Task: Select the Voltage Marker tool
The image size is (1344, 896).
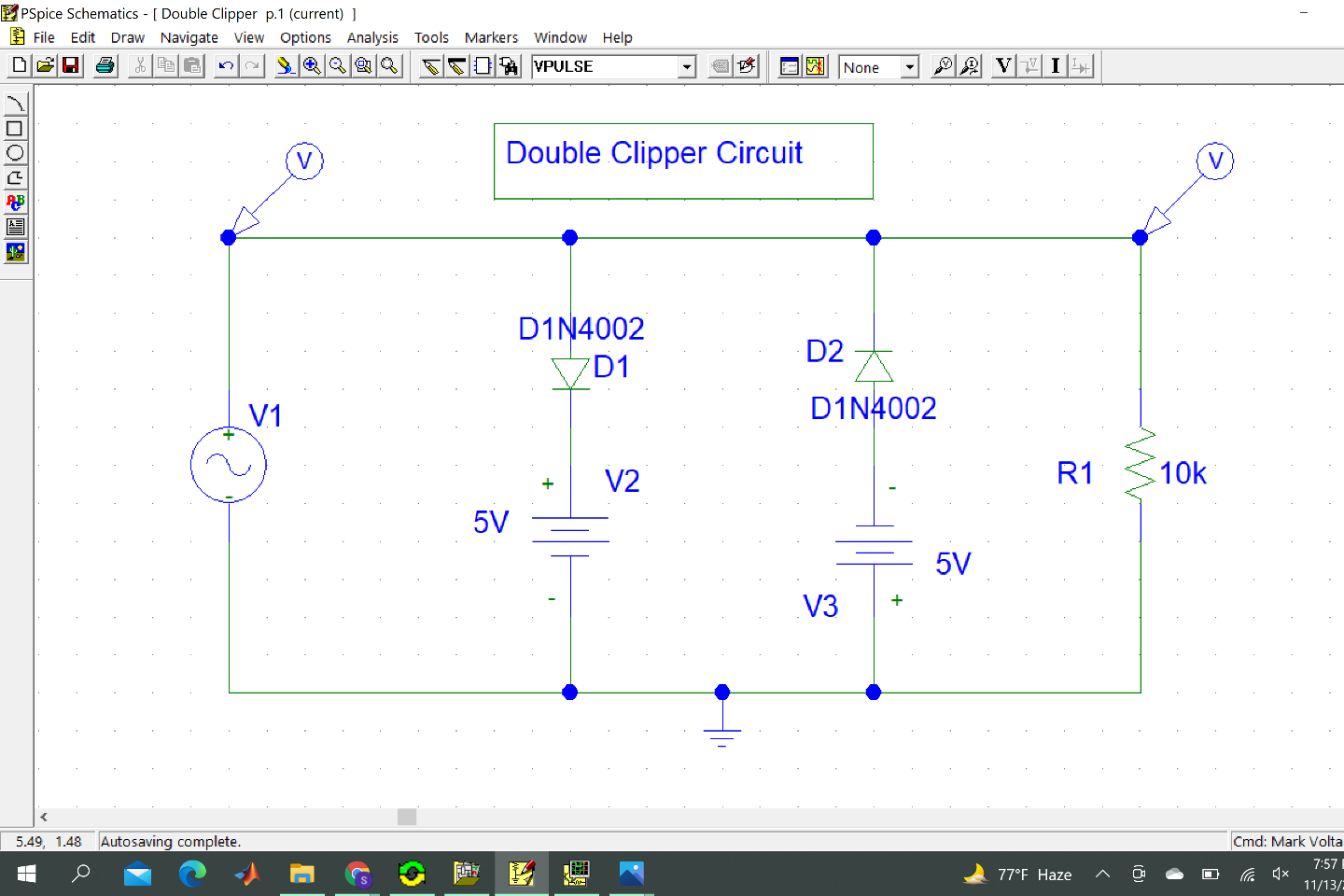Action: click(943, 66)
